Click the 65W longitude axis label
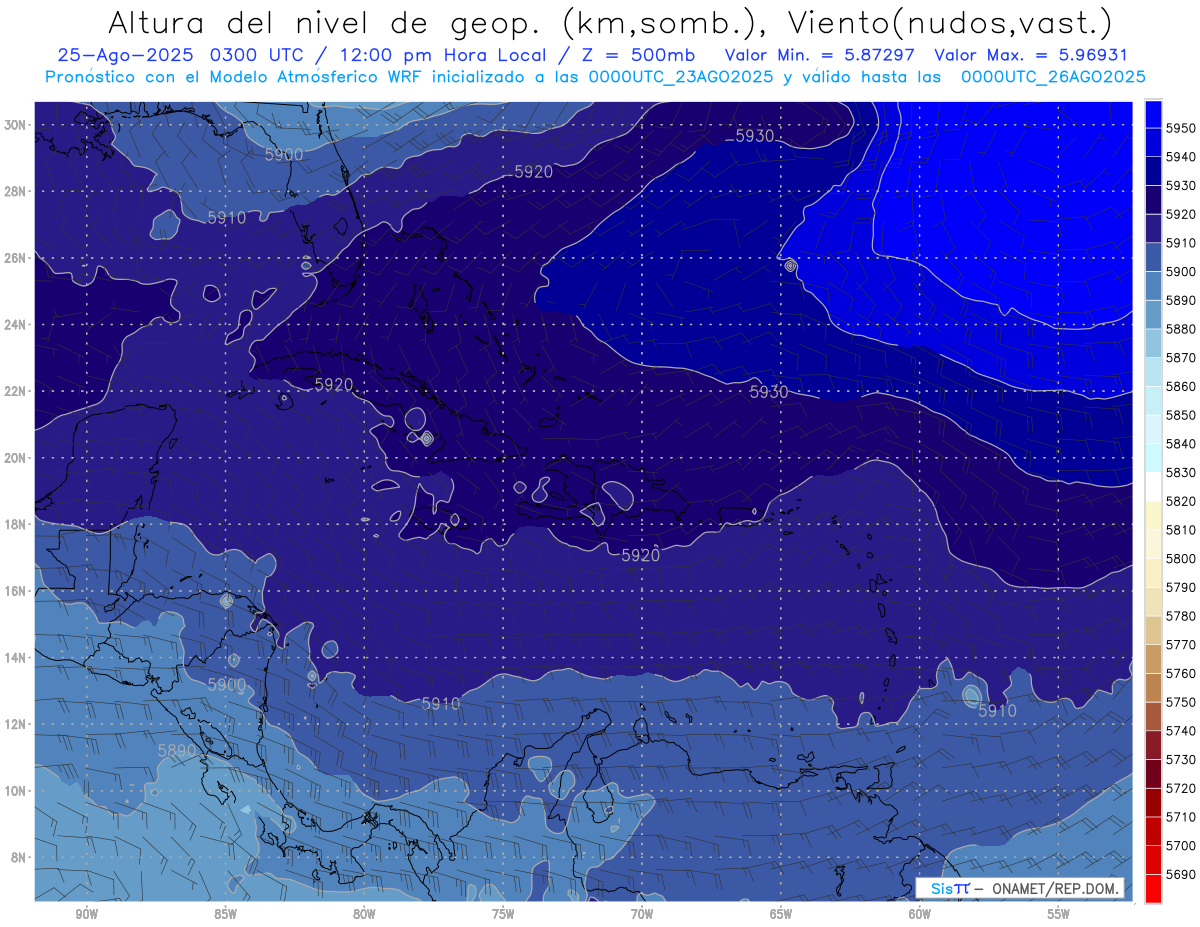Screen dimensions: 1200x927 (781, 914)
